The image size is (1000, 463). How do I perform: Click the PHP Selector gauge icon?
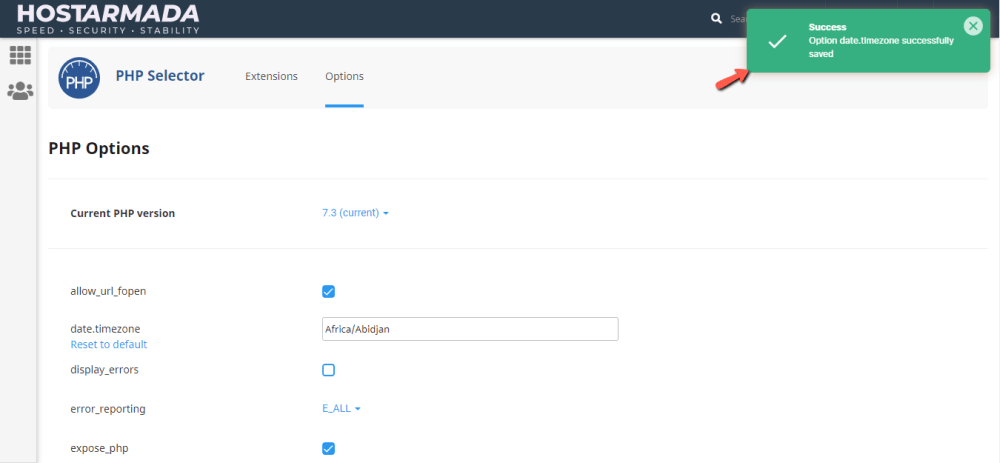point(79,77)
